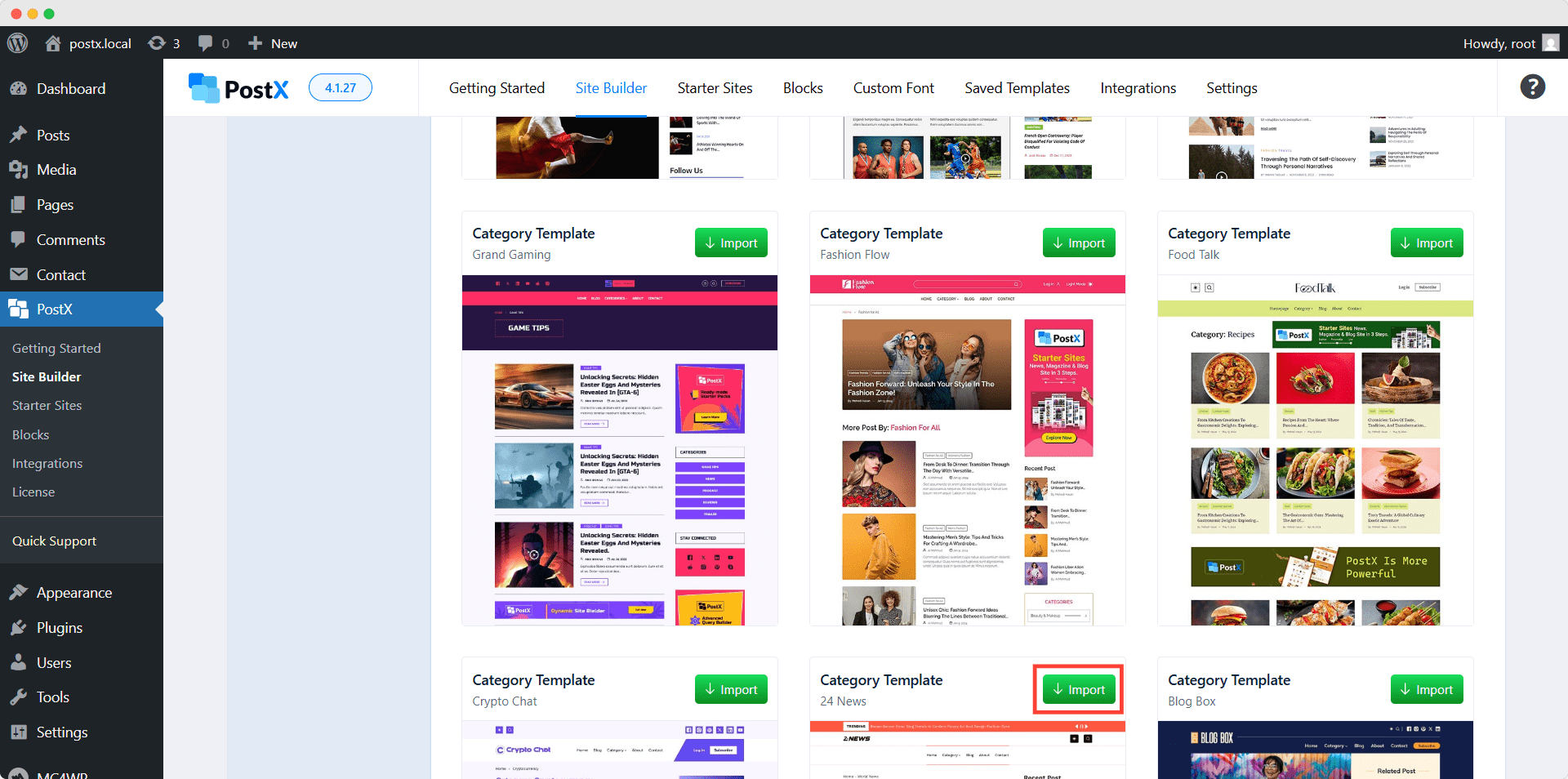Open License submenu link
Image resolution: width=1568 pixels, height=779 pixels.
coord(33,492)
